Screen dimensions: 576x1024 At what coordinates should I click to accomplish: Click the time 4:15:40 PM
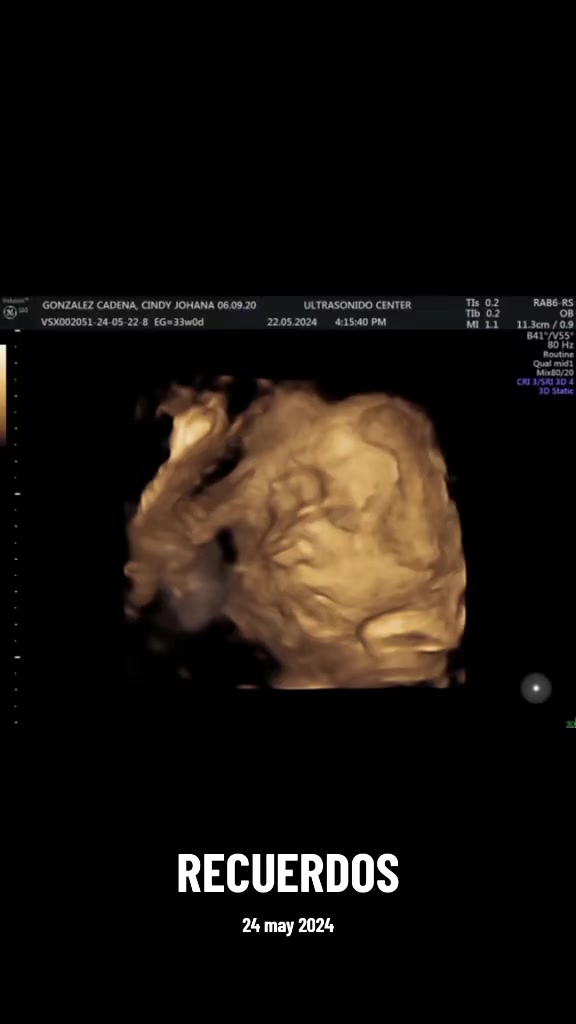point(360,322)
